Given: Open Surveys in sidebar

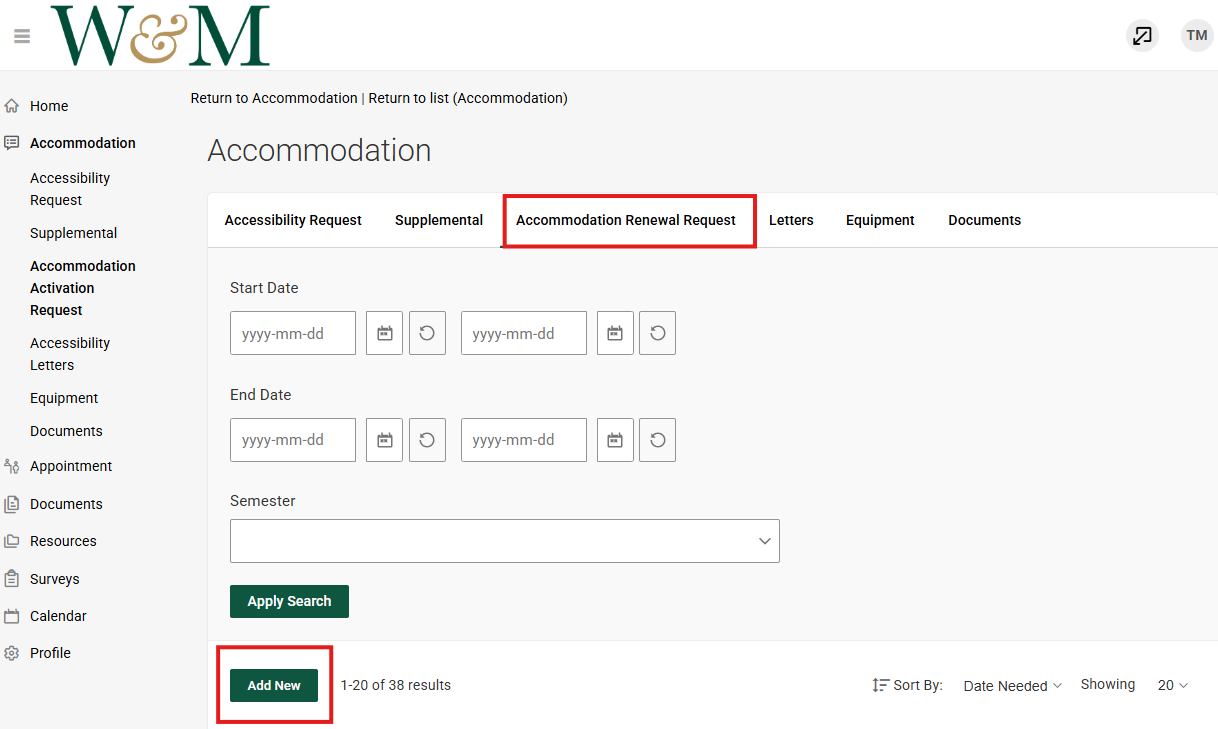Looking at the screenshot, I should coord(54,579).
